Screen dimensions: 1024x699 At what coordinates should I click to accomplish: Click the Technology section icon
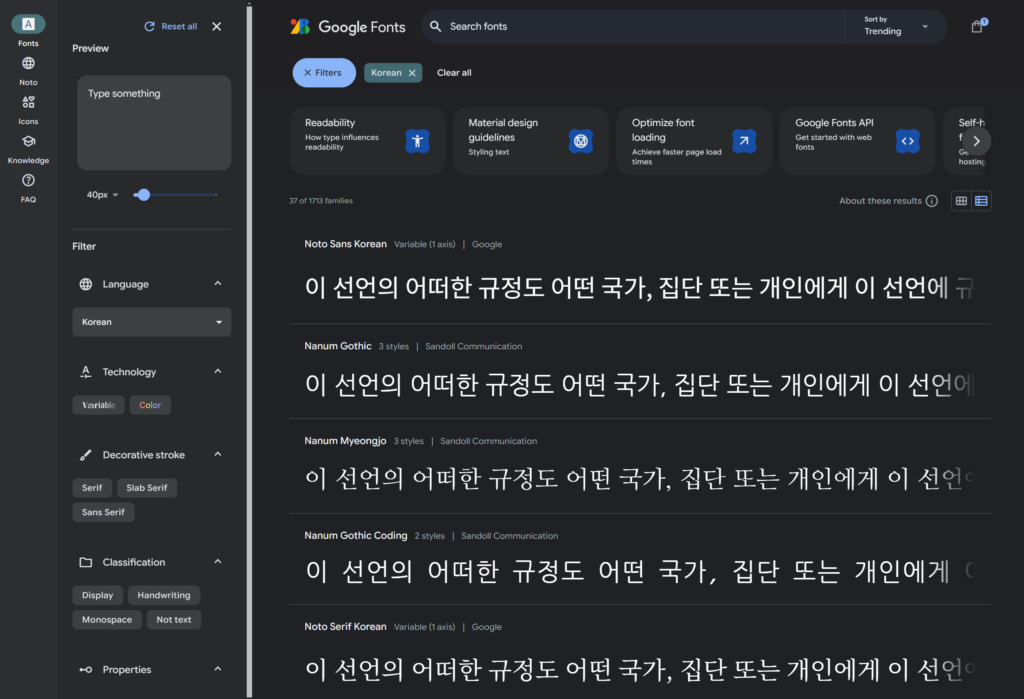[x=86, y=372]
